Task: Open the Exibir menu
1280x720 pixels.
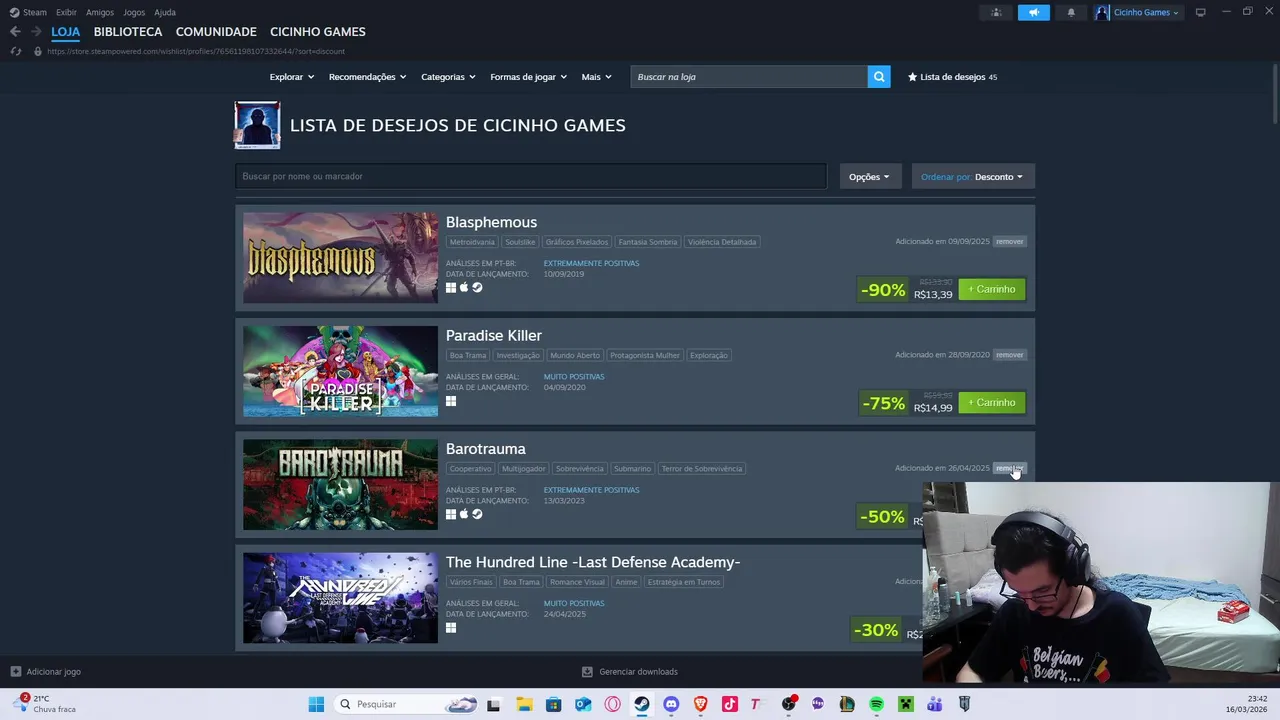Action: (x=66, y=12)
